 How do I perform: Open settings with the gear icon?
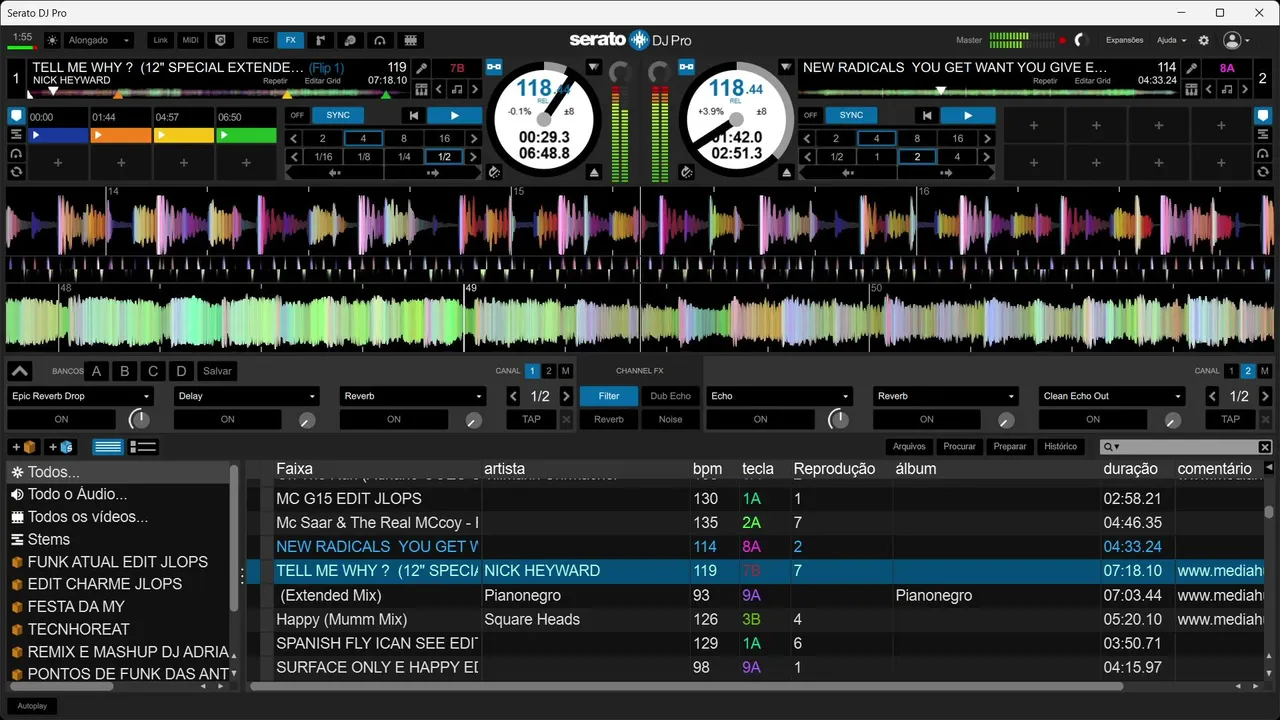[1204, 40]
